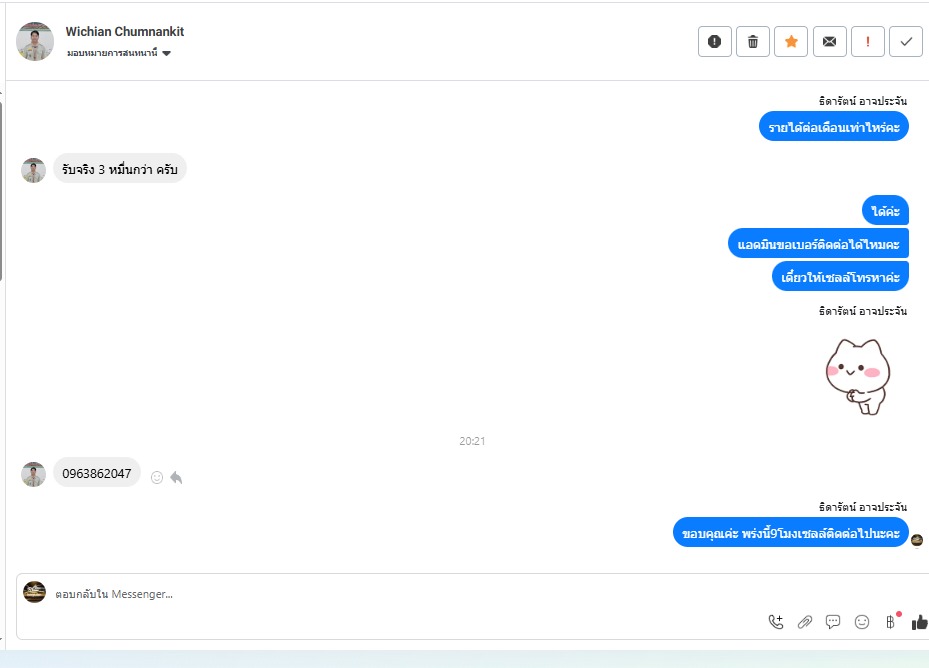Expand the assign conversation dropdown arrow
This screenshot has width=929, height=668.
[x=166, y=53]
